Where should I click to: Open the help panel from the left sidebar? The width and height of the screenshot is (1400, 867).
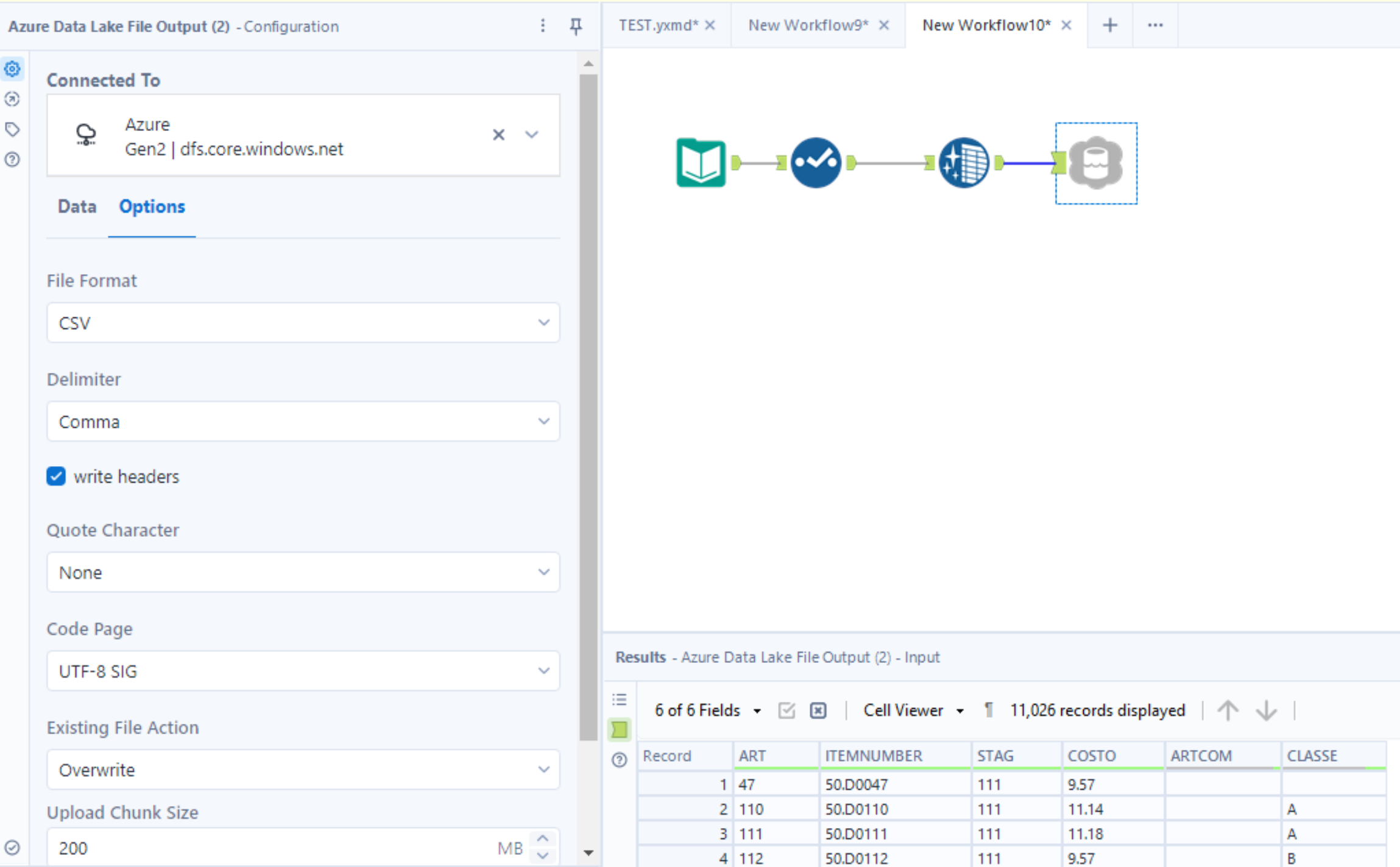(x=12, y=159)
